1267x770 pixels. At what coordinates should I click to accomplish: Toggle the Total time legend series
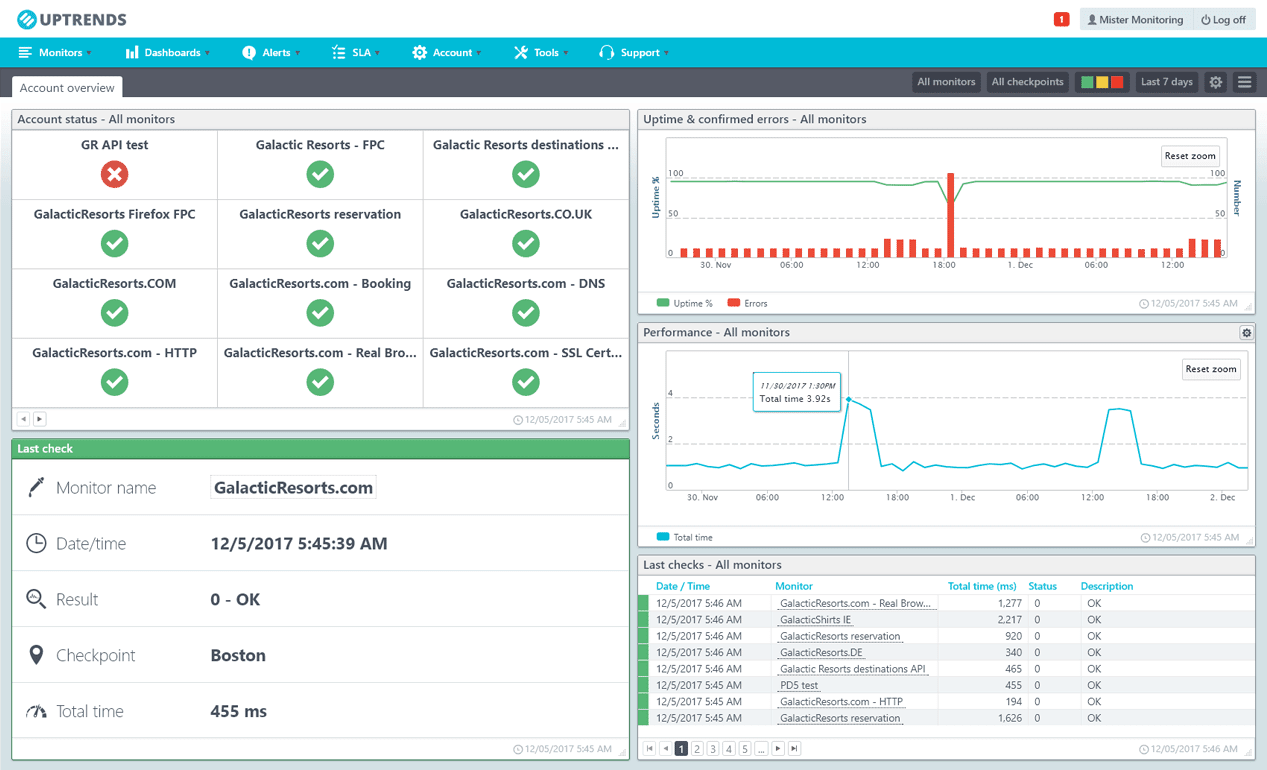[684, 537]
